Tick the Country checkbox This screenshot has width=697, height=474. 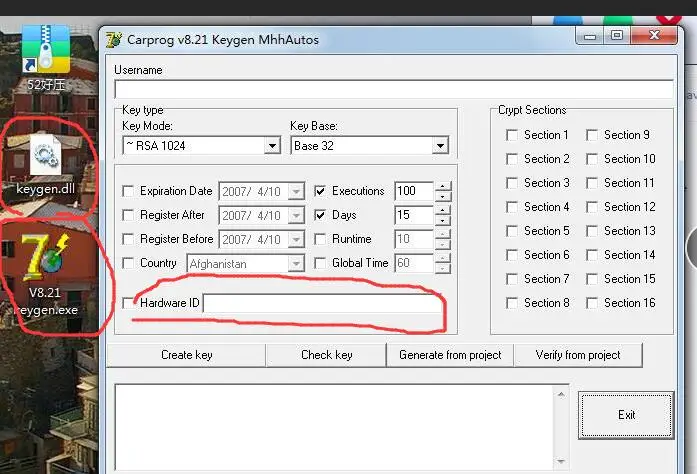128,263
